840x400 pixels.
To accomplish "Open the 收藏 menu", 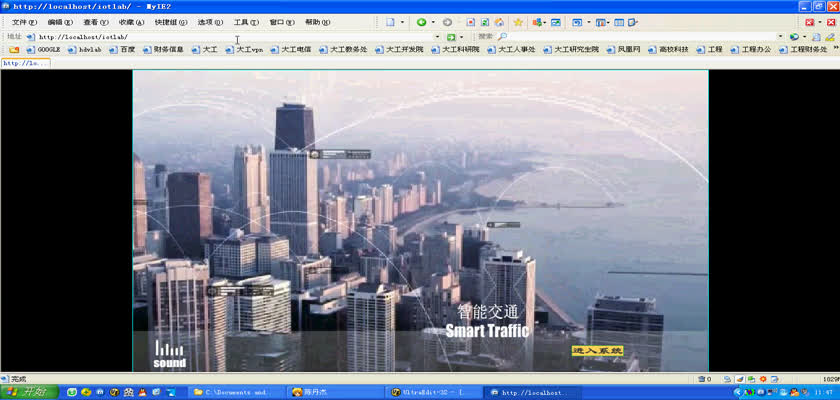I will [x=132, y=22].
